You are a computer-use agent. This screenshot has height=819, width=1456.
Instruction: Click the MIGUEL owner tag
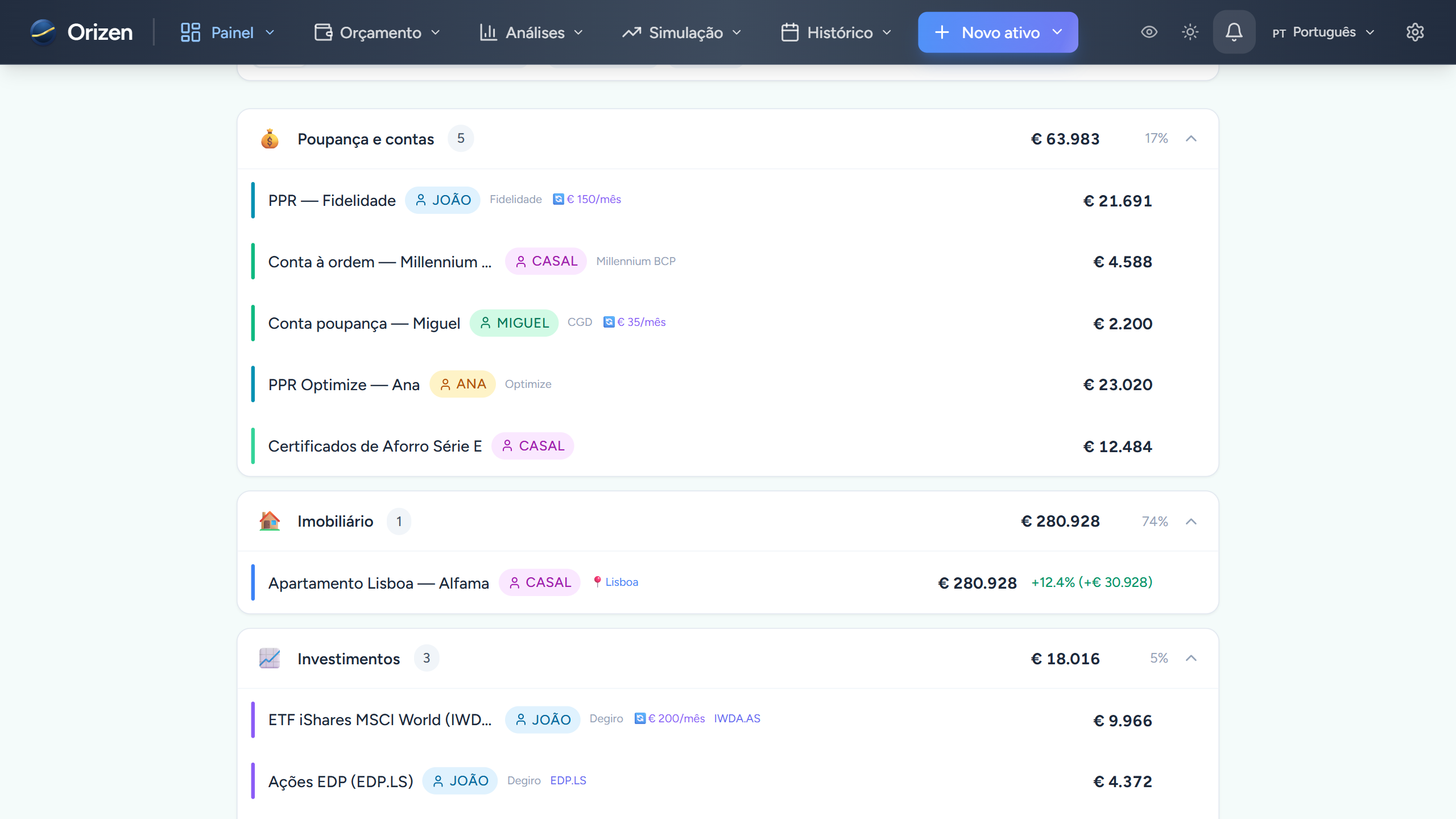point(514,323)
